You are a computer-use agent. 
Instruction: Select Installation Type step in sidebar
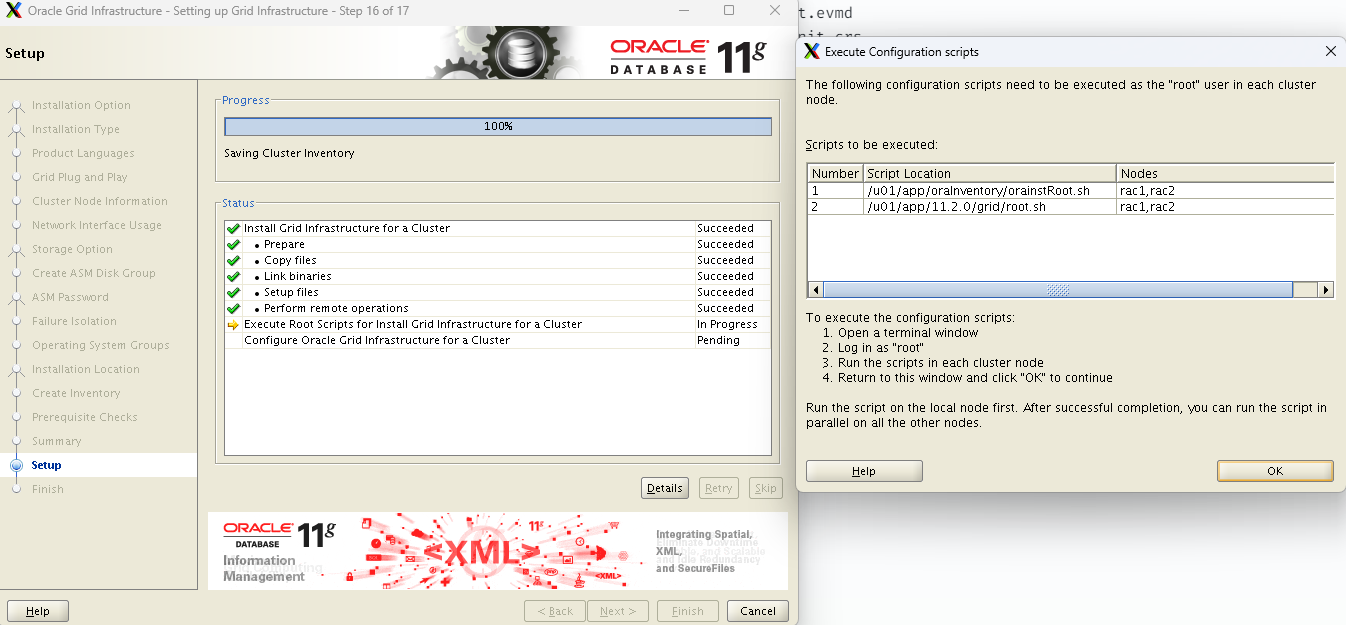point(76,129)
